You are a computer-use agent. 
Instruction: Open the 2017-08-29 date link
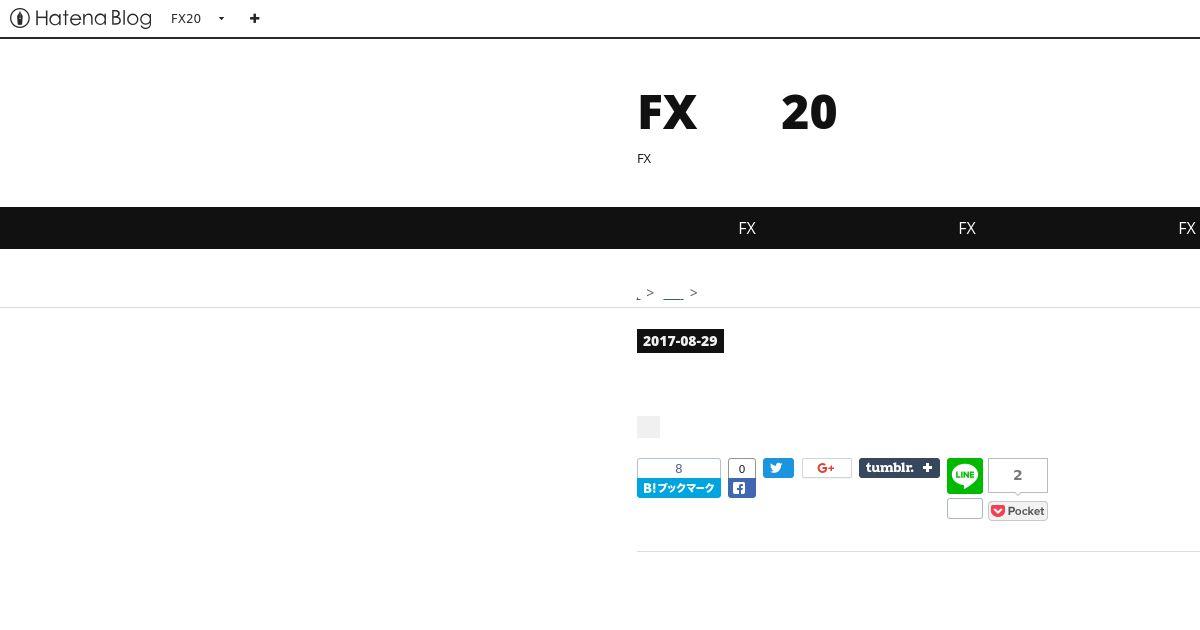pos(680,341)
